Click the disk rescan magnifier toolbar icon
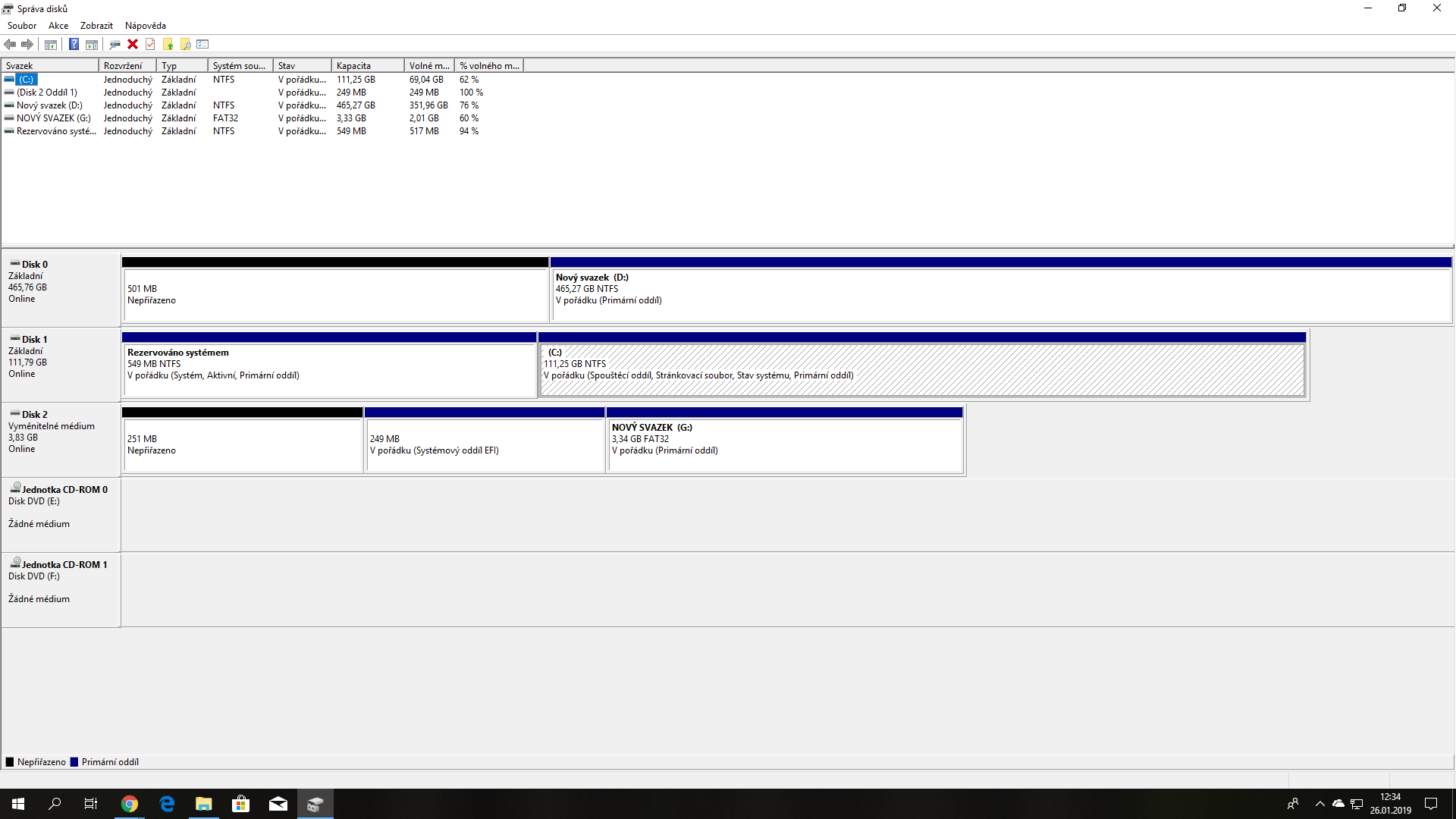 [x=115, y=44]
